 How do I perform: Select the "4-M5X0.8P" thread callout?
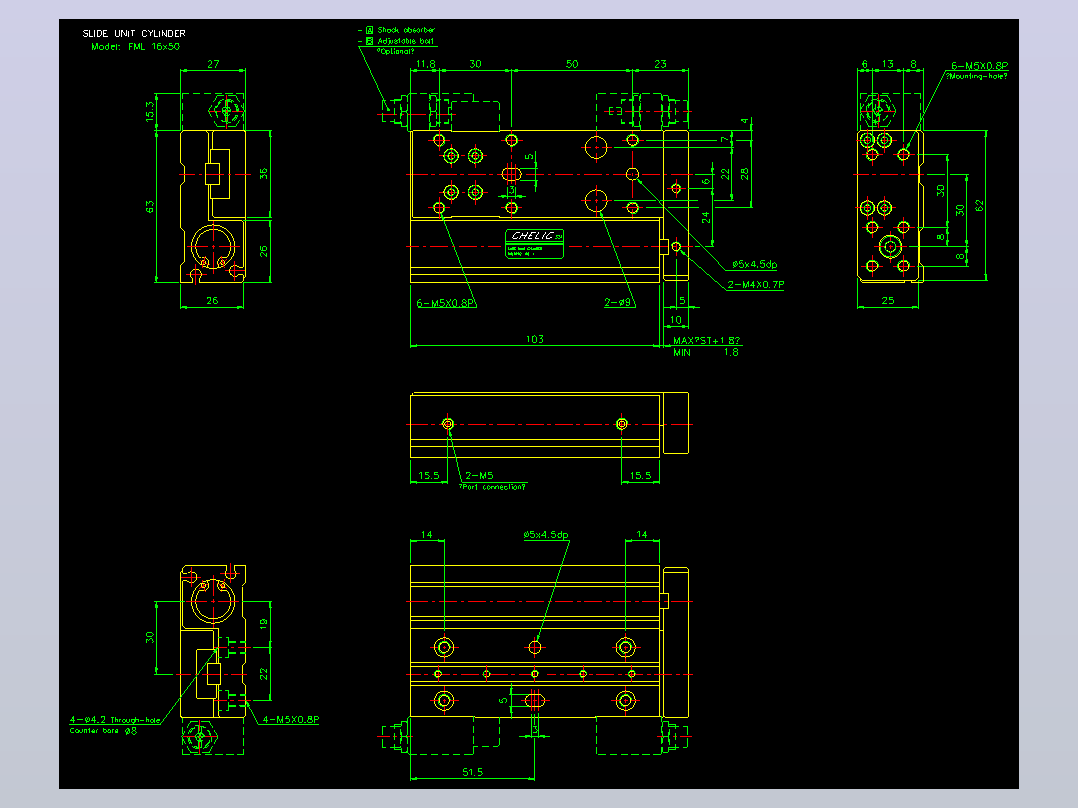coord(291,719)
